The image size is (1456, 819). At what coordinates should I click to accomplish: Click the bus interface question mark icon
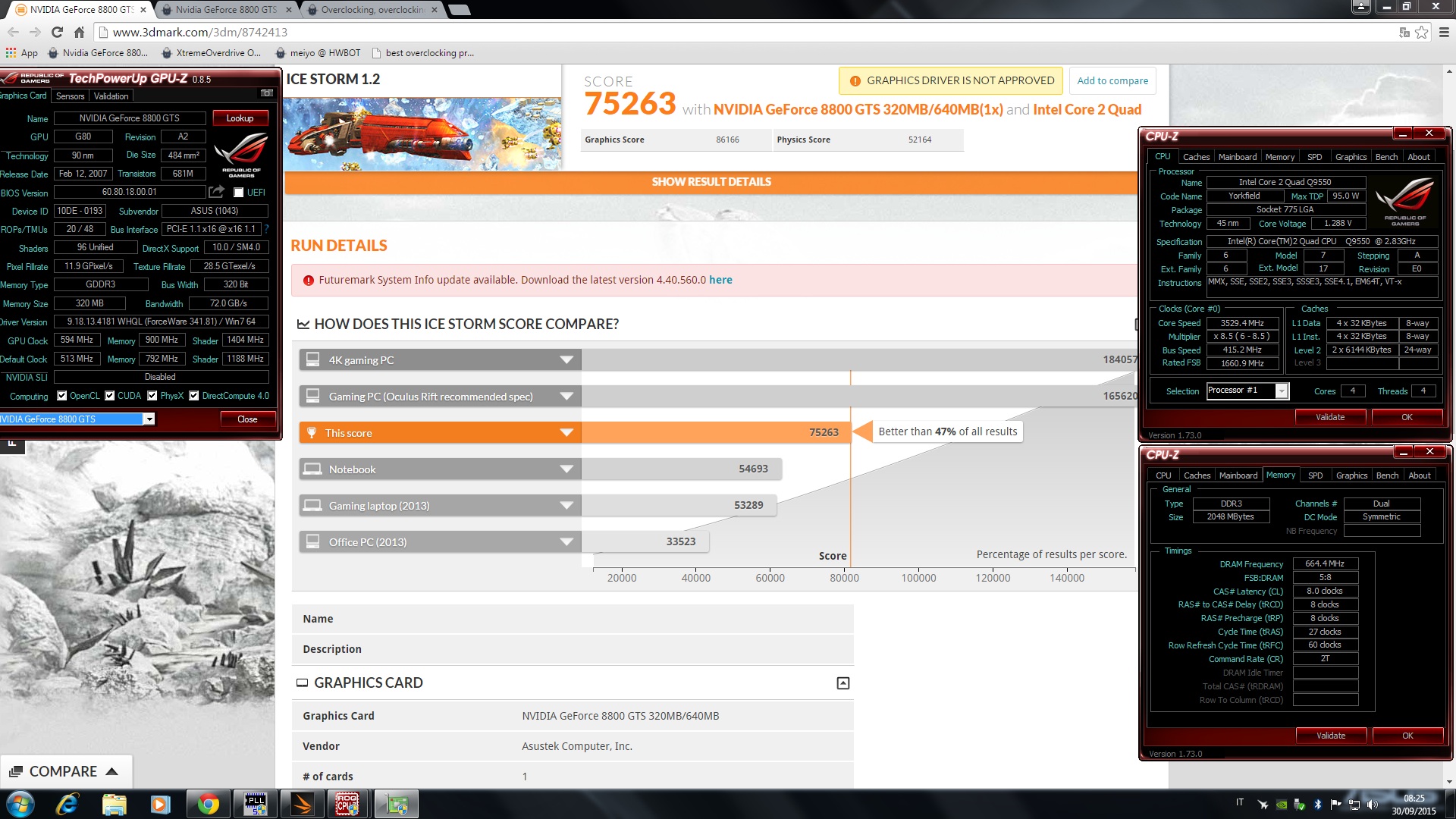[x=266, y=229]
